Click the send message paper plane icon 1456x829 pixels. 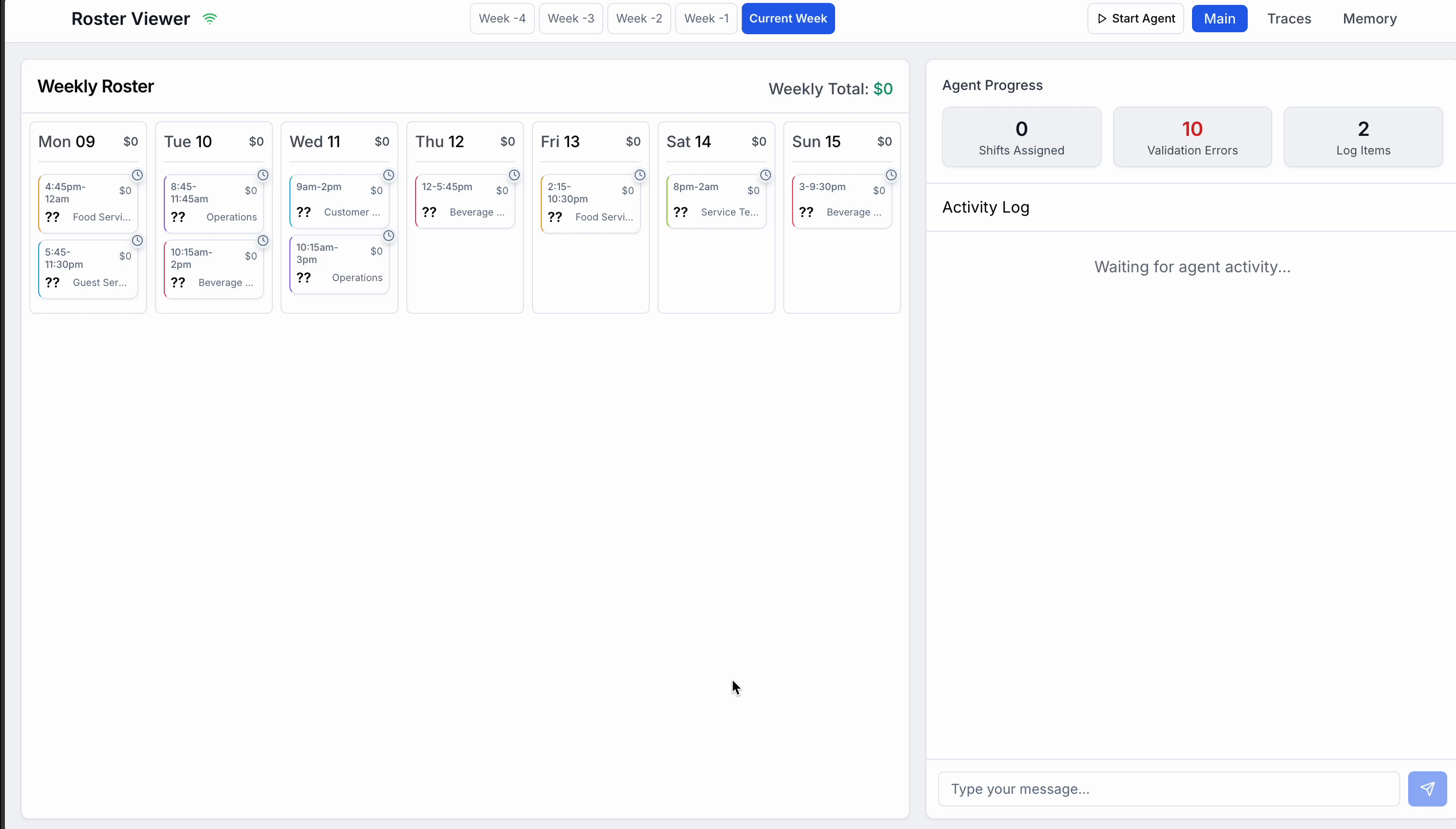pyautogui.click(x=1427, y=788)
